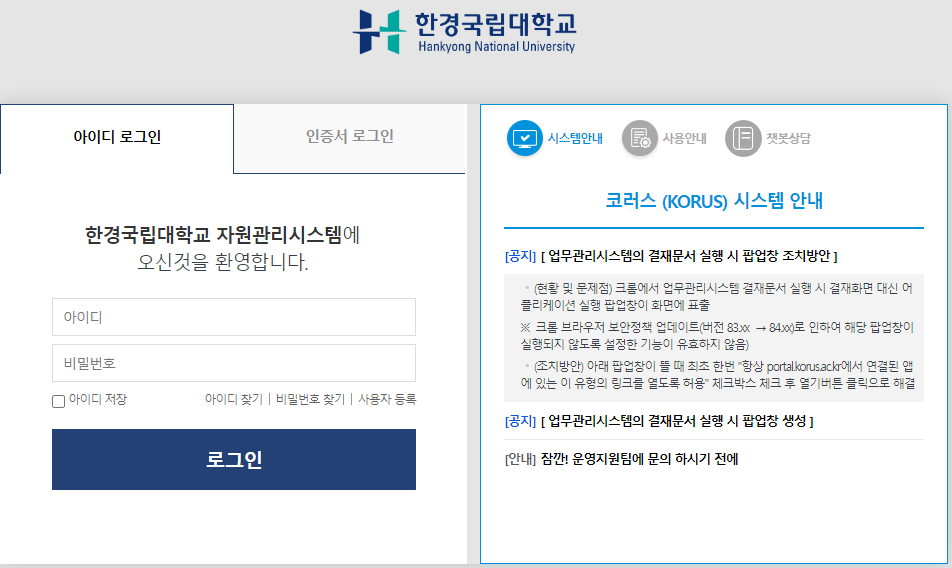Click the 코러스 (KORUS) 시스템 안내 heading
This screenshot has width=952, height=568.
click(714, 200)
